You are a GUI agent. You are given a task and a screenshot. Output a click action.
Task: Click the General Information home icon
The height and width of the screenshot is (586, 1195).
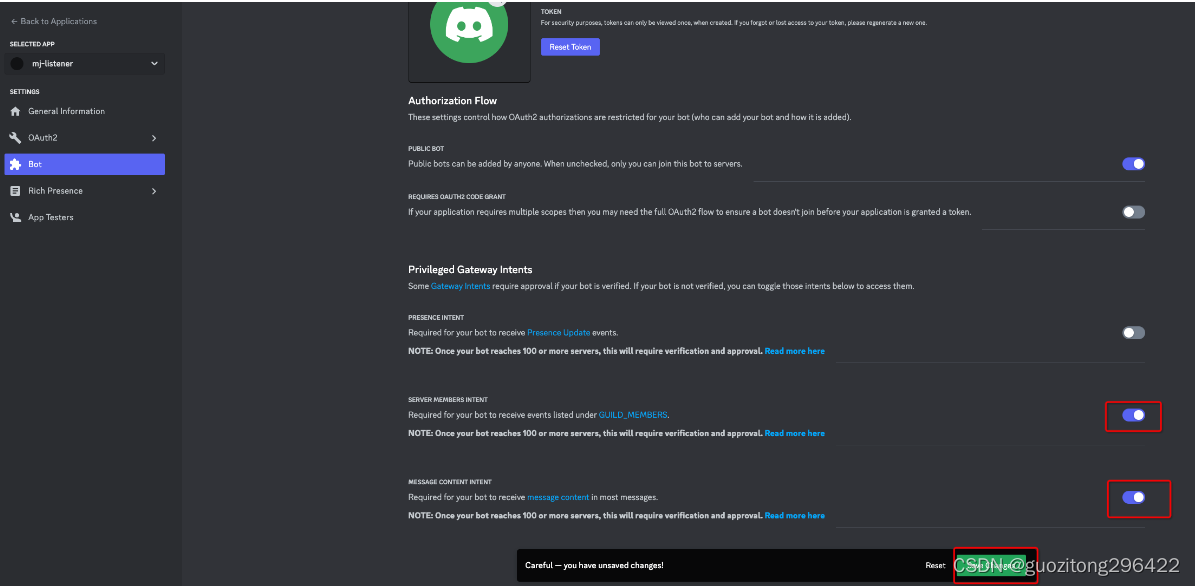pos(15,111)
